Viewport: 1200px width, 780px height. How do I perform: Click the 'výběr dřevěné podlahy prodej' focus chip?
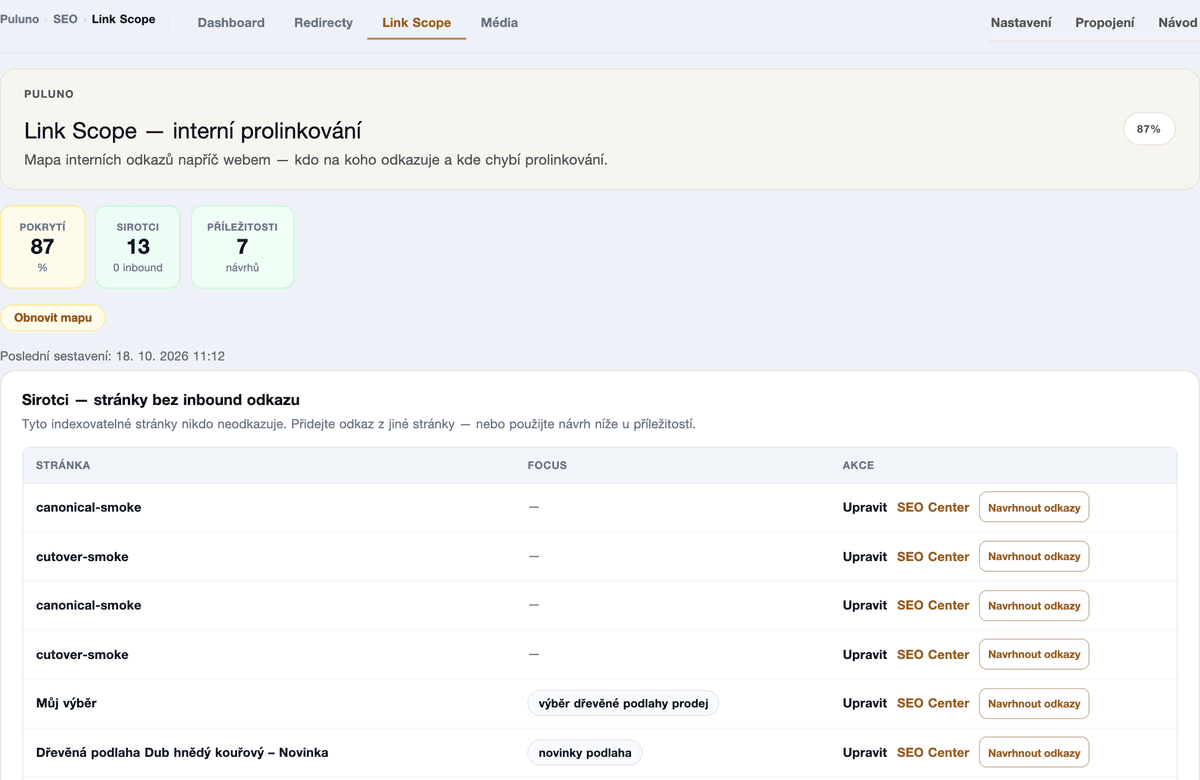pyautogui.click(x=623, y=703)
